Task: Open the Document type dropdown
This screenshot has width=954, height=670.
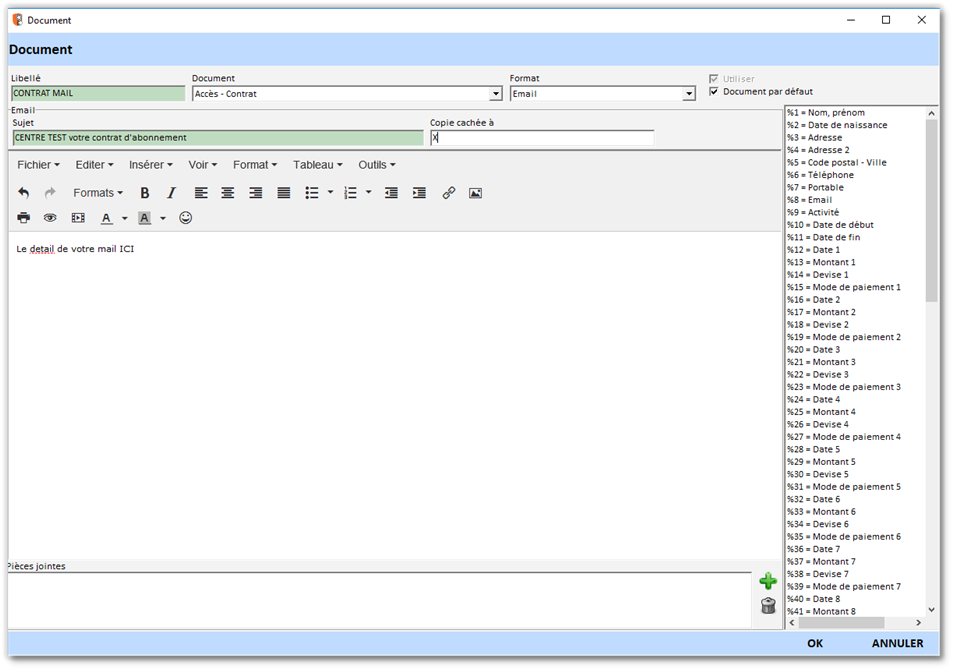Action: tap(496, 94)
